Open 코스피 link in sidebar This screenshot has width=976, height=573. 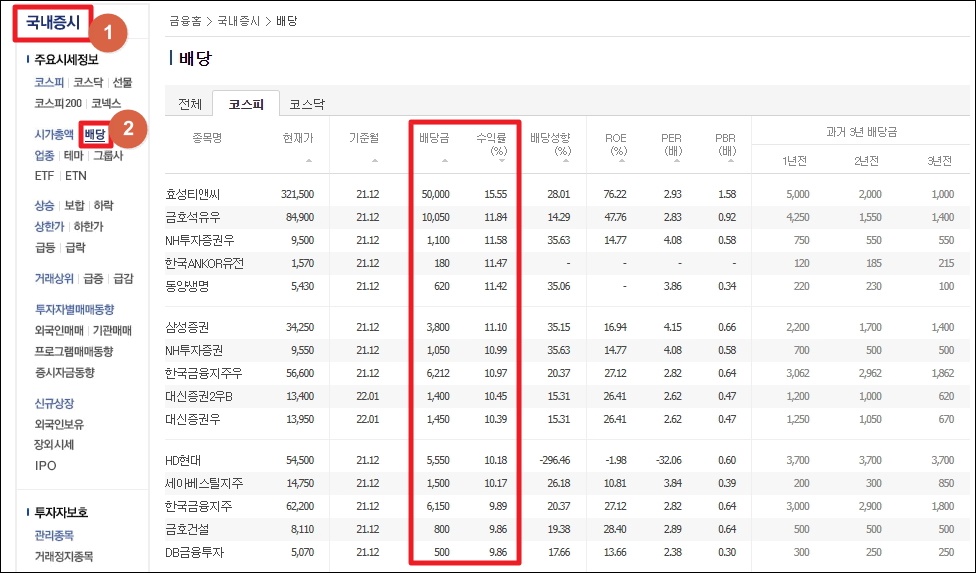click(49, 82)
